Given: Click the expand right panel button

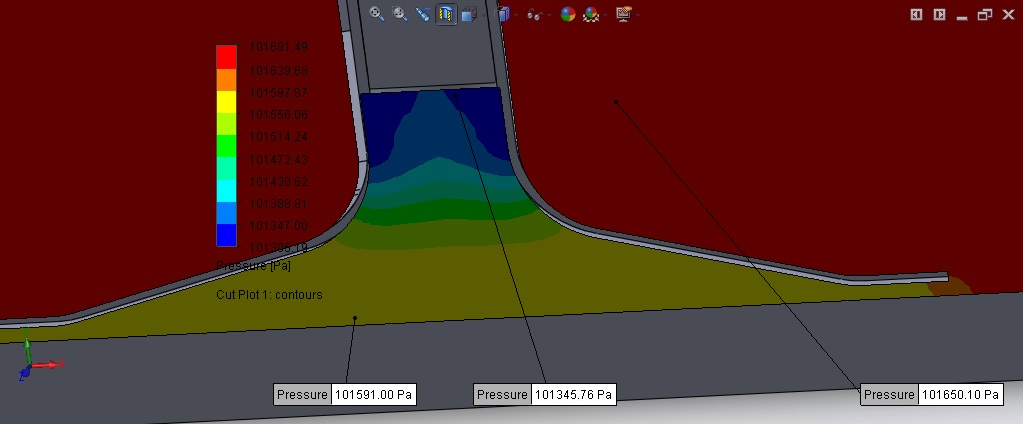Looking at the screenshot, I should click(x=939, y=14).
